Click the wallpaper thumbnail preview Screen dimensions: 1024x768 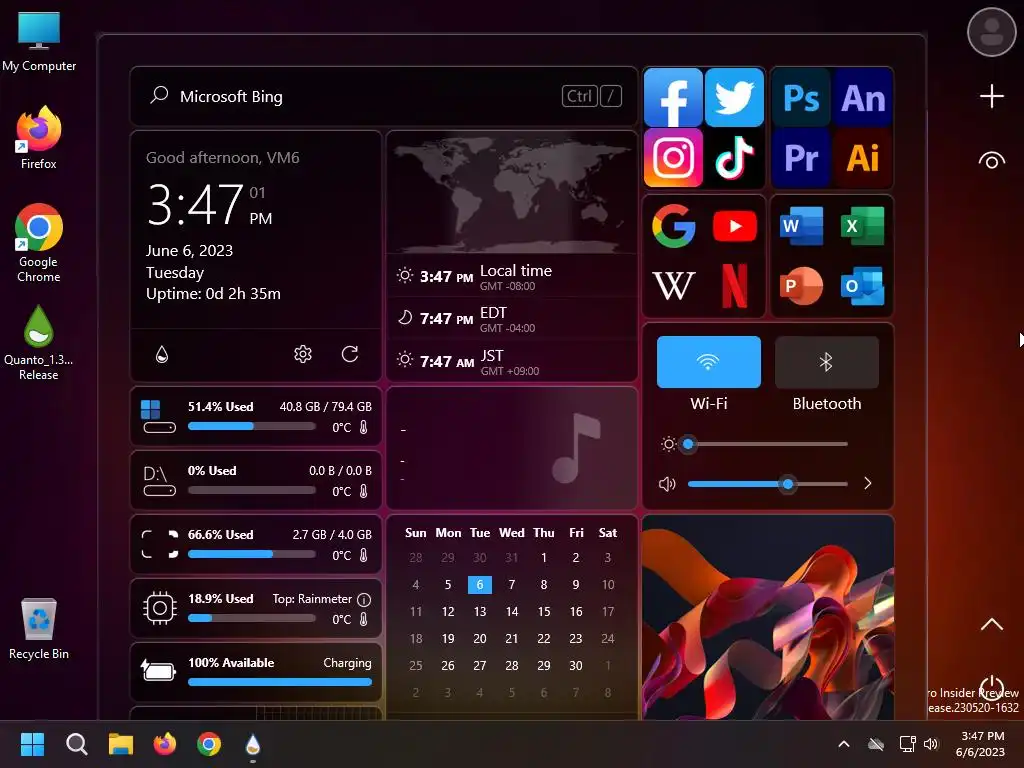click(767, 617)
